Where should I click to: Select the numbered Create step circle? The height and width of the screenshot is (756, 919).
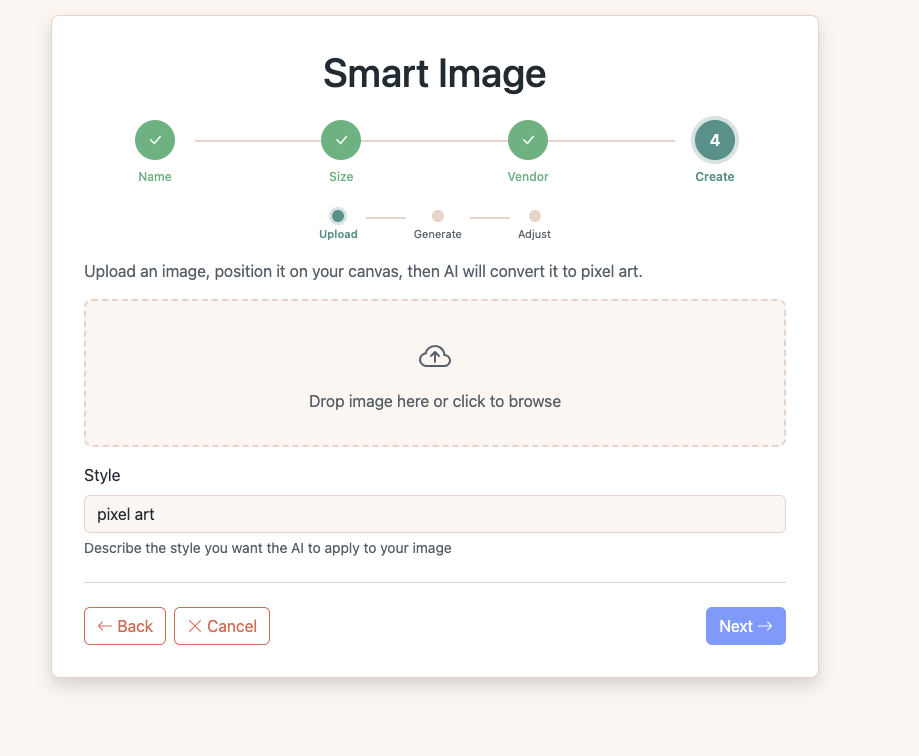(714, 139)
